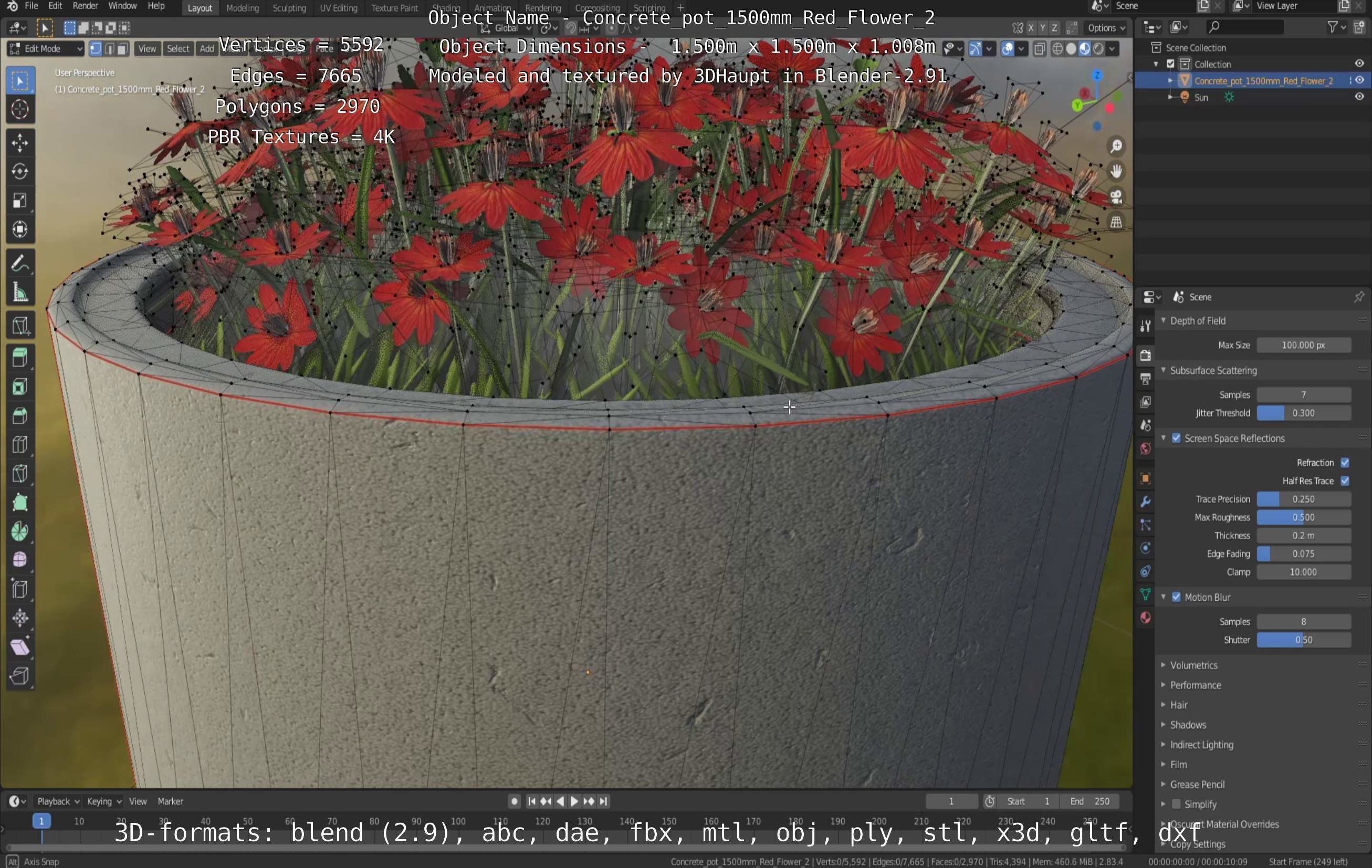Viewport: 1372px width, 868px height.
Task: Select the Poly Build tool
Action: (x=20, y=502)
